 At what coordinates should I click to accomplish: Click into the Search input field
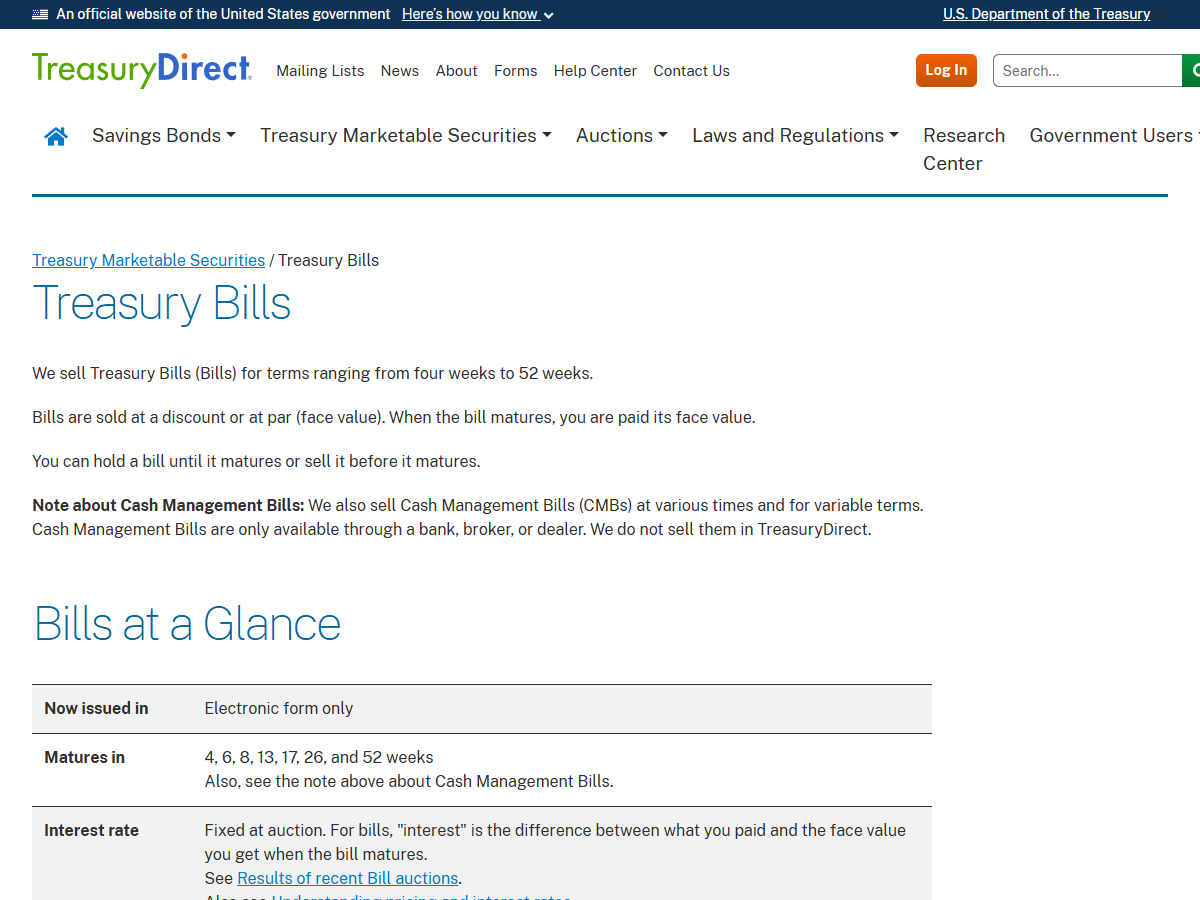coord(1088,71)
